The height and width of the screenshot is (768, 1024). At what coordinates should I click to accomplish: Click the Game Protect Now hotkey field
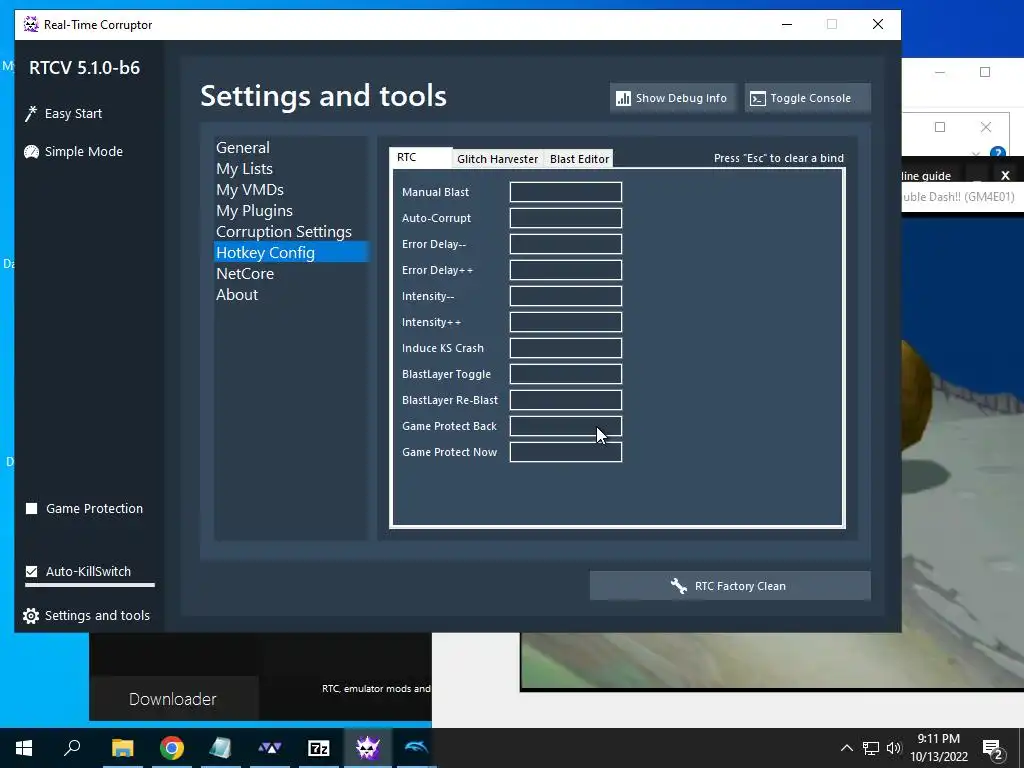tap(566, 452)
